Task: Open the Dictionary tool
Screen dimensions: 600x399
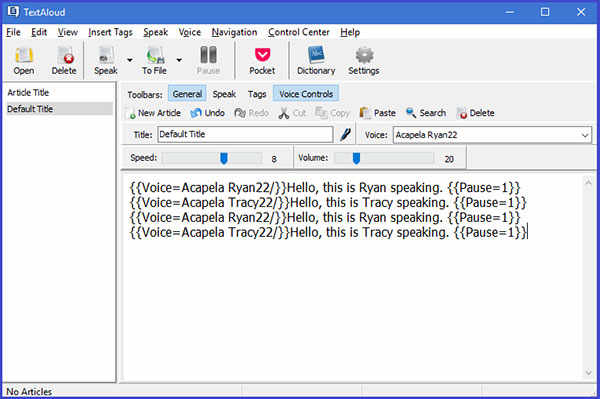Action: [x=316, y=55]
